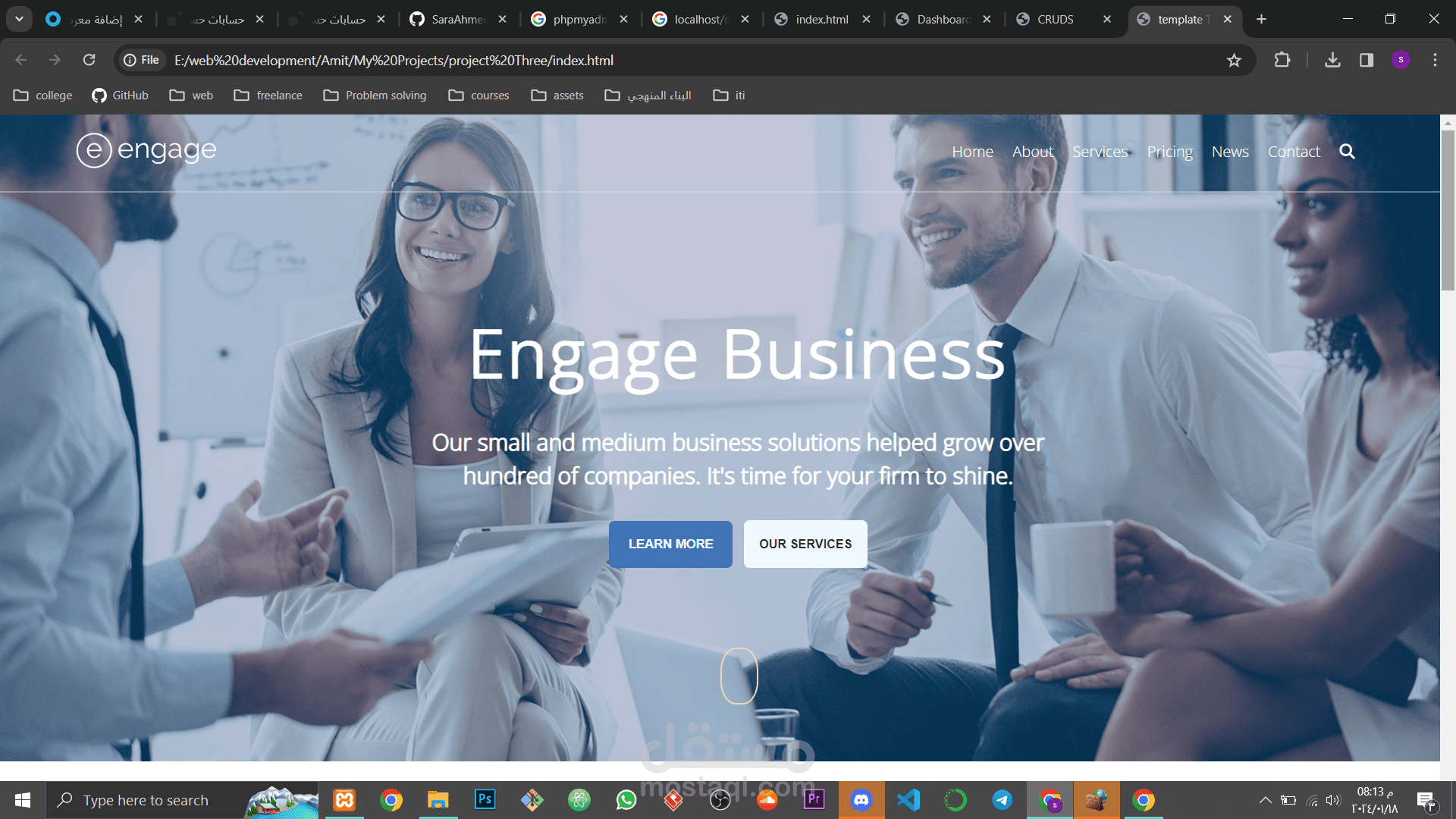The height and width of the screenshot is (819, 1456).
Task: Open the browser Extensions puzzle icon
Action: click(1282, 60)
